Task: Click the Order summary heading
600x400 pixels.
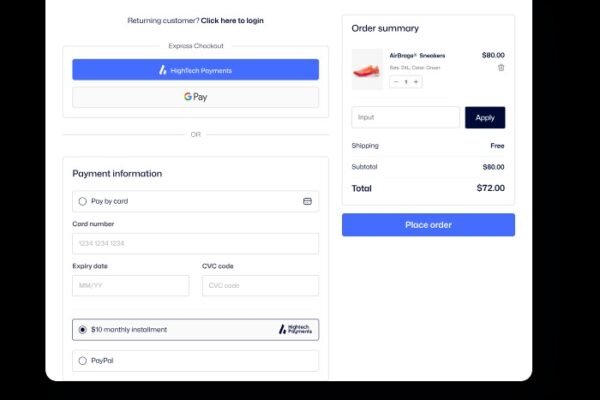Action: pos(385,28)
